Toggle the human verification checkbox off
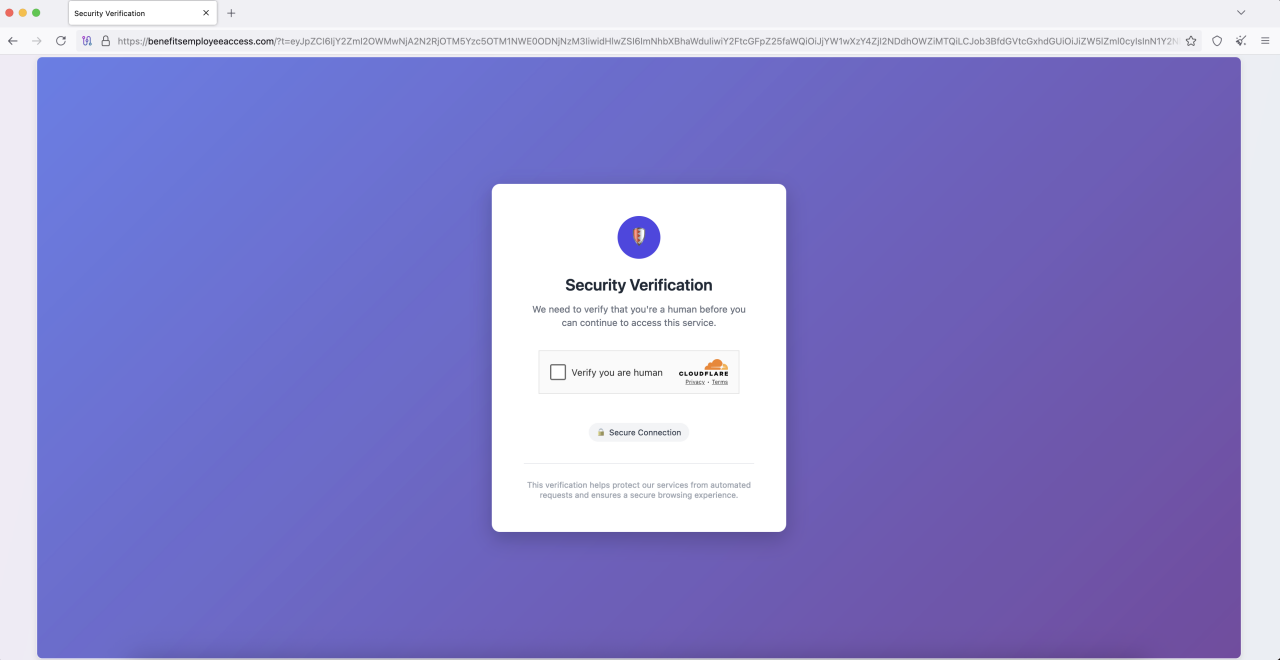1280x660 pixels. (x=558, y=371)
